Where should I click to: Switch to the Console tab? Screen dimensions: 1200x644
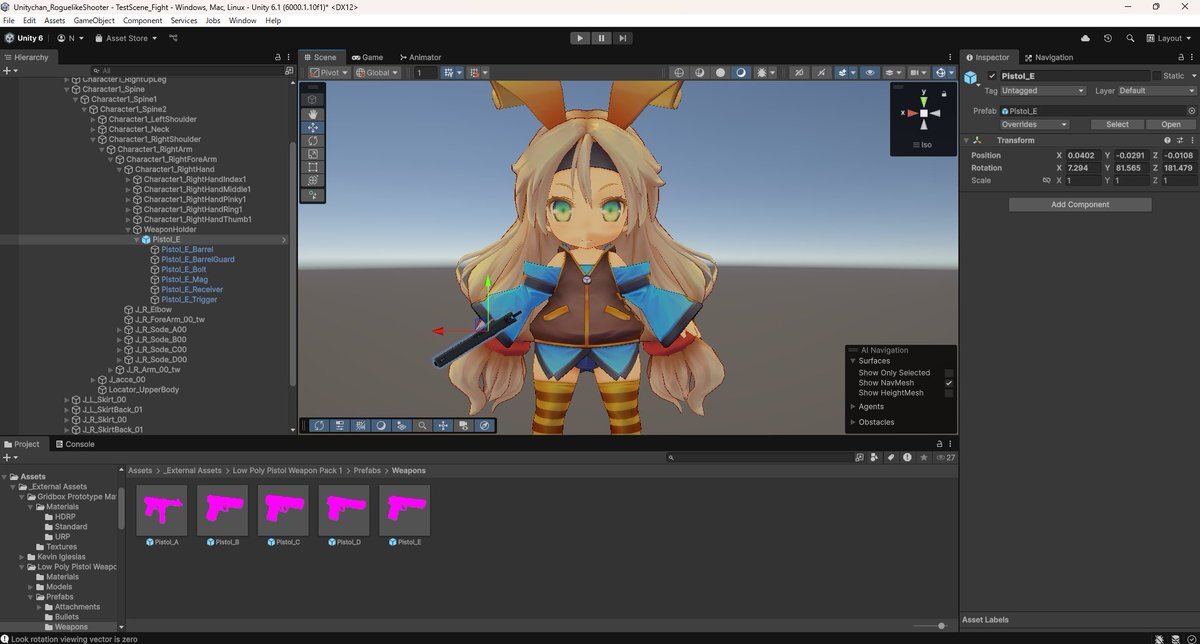[x=75, y=444]
